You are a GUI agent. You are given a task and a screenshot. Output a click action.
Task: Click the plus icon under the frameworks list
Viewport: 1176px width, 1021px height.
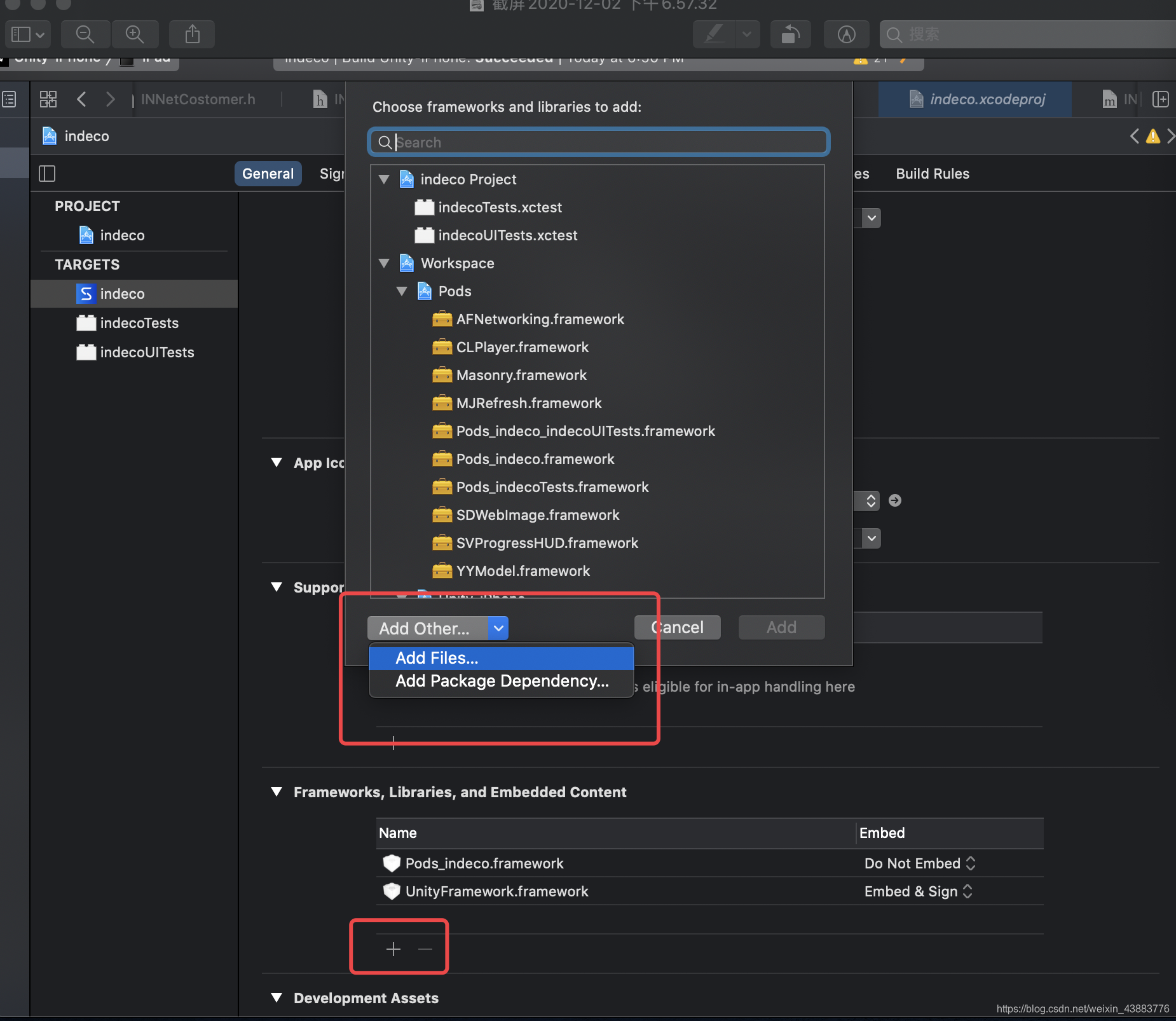pos(393,949)
